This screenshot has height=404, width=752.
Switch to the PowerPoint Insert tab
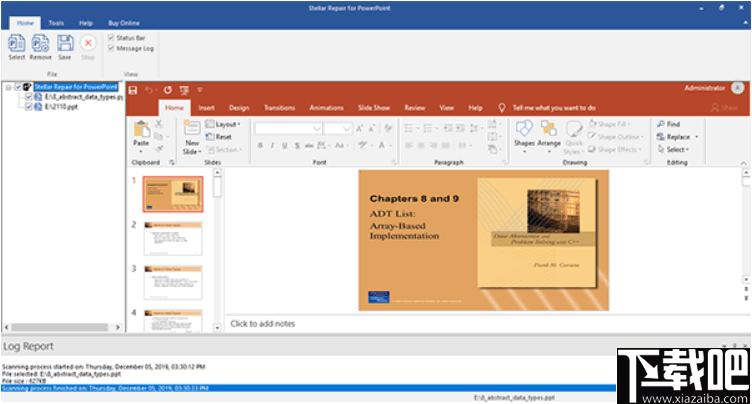(207, 108)
